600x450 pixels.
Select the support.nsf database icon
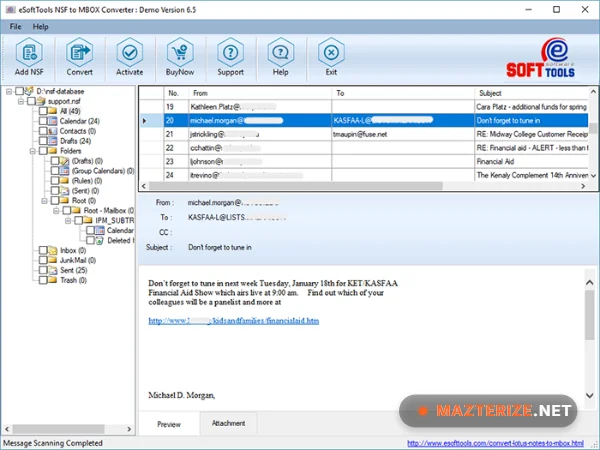click(x=41, y=101)
